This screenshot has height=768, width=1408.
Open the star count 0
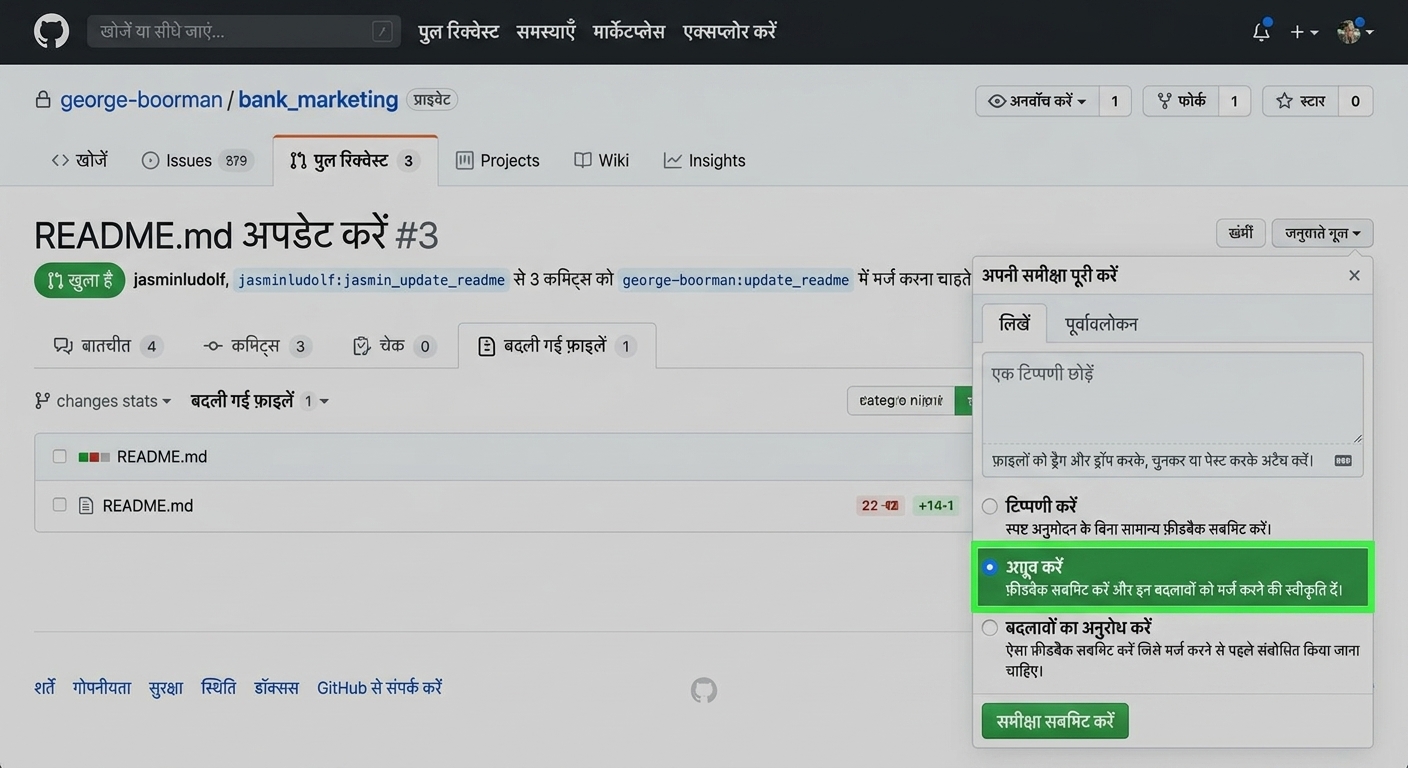pyautogui.click(x=1355, y=101)
